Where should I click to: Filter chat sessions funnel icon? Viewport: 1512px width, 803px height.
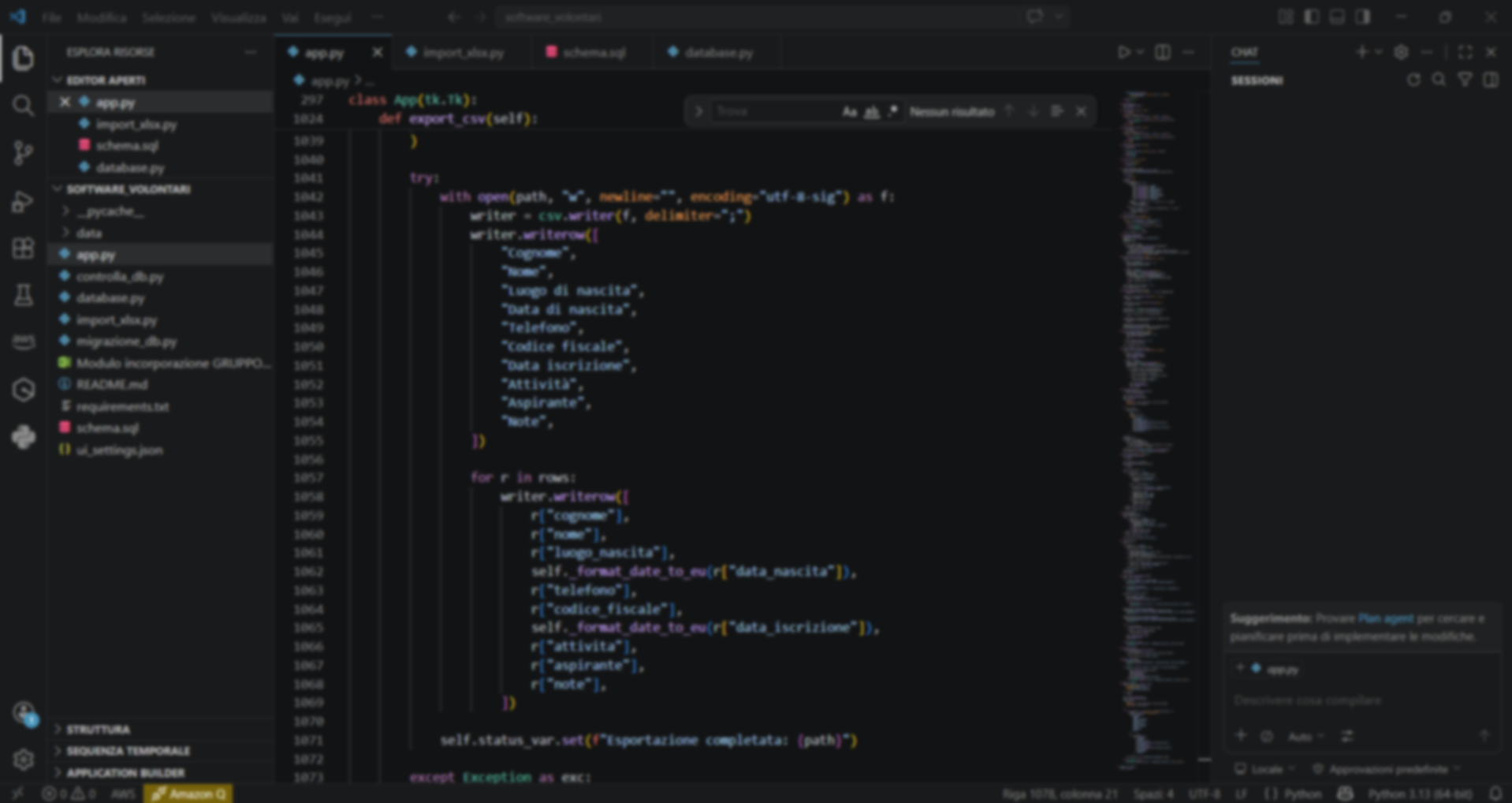(x=1465, y=80)
